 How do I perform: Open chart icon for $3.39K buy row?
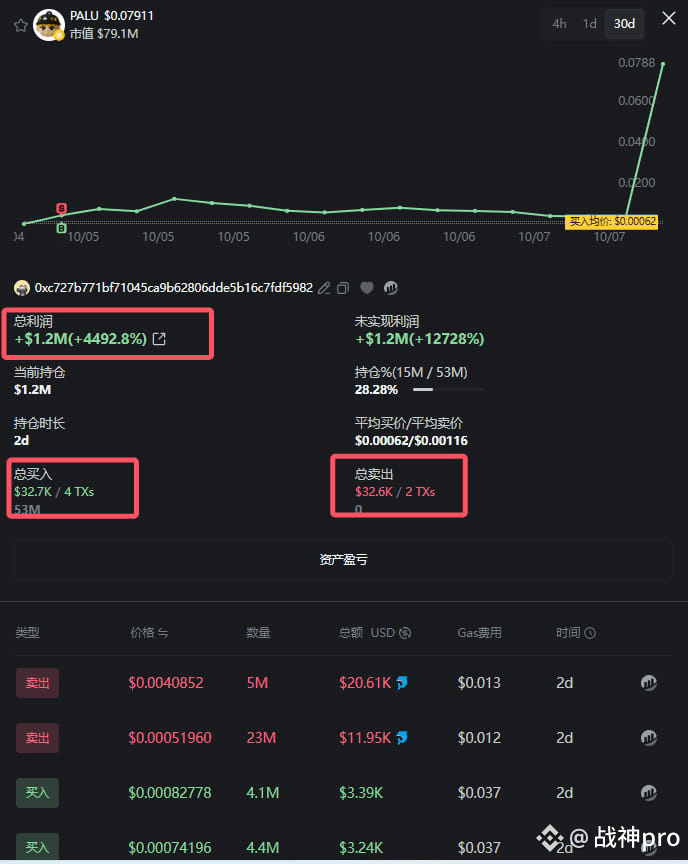pyautogui.click(x=649, y=793)
